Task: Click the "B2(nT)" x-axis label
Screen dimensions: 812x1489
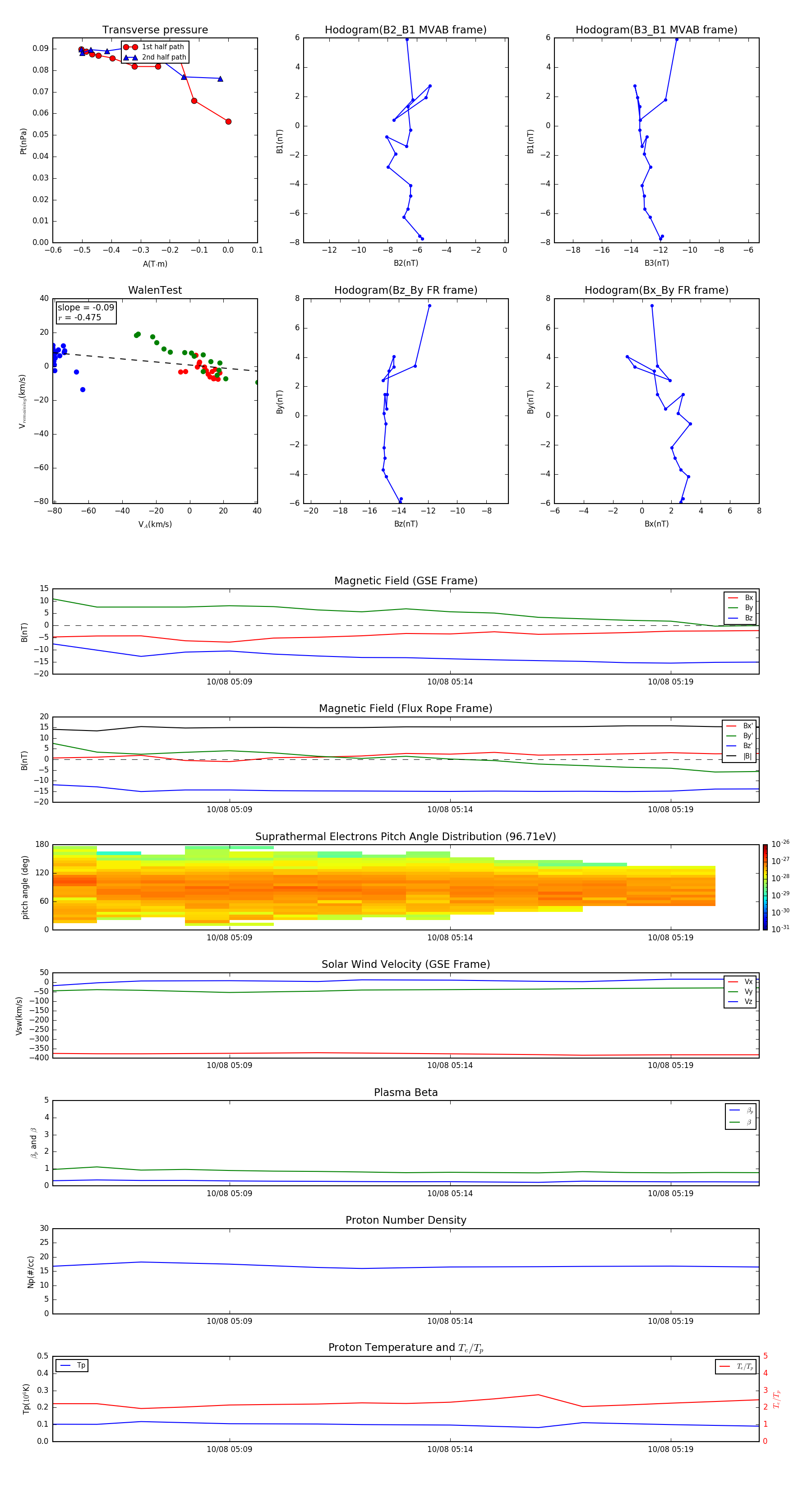Action: (406, 263)
